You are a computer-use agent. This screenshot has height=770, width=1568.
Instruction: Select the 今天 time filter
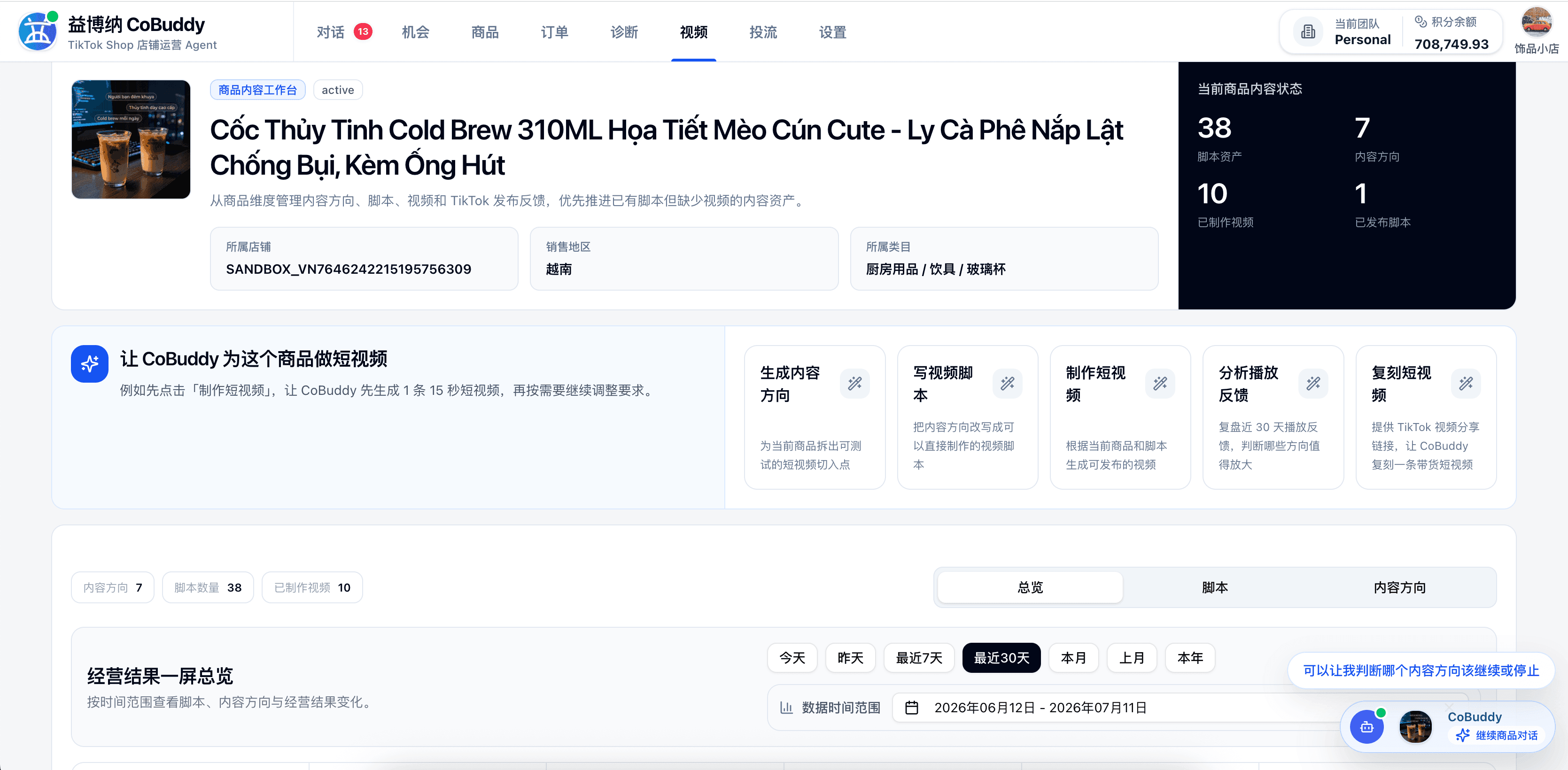[x=792, y=657]
